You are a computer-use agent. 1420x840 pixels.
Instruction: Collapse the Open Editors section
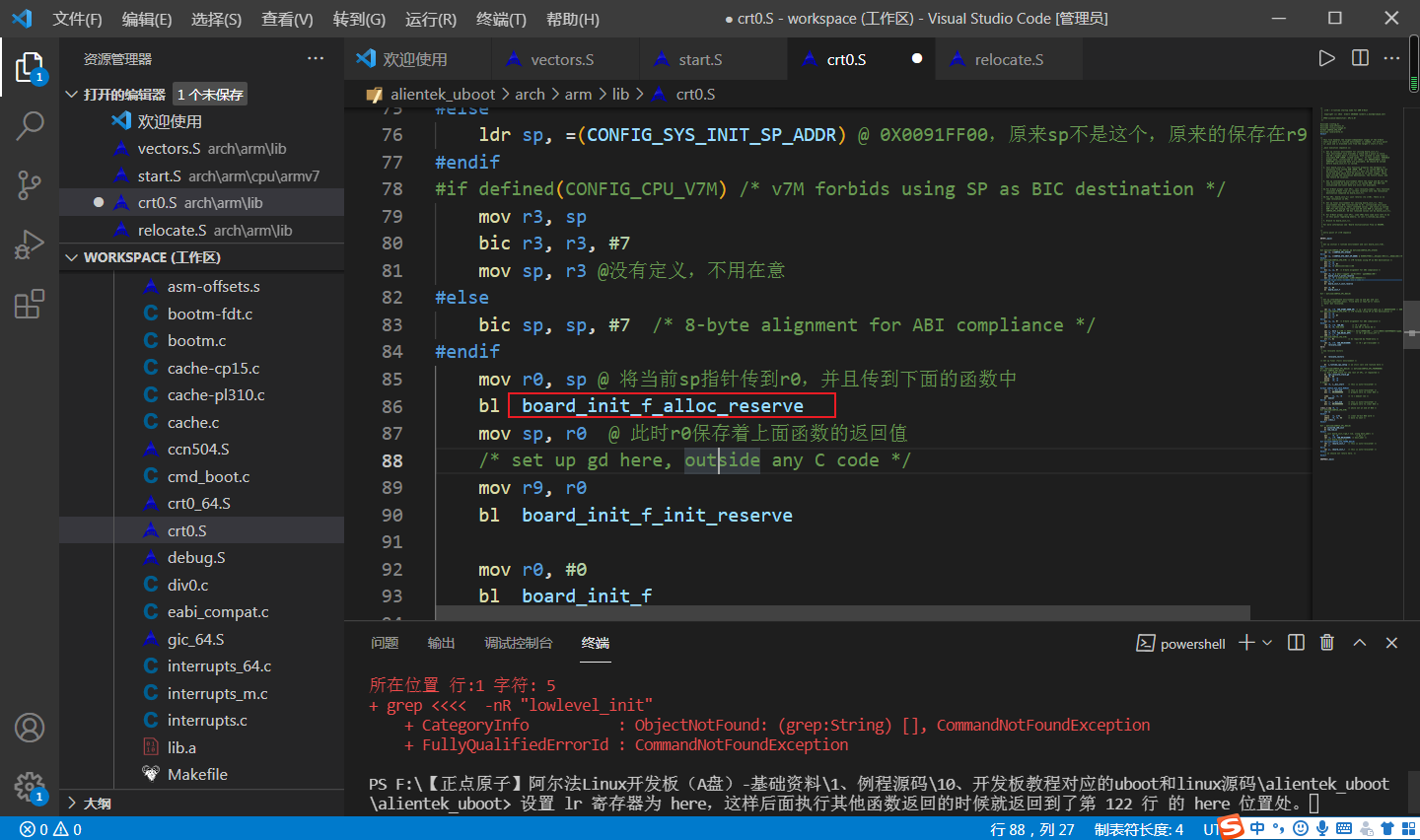click(71, 94)
